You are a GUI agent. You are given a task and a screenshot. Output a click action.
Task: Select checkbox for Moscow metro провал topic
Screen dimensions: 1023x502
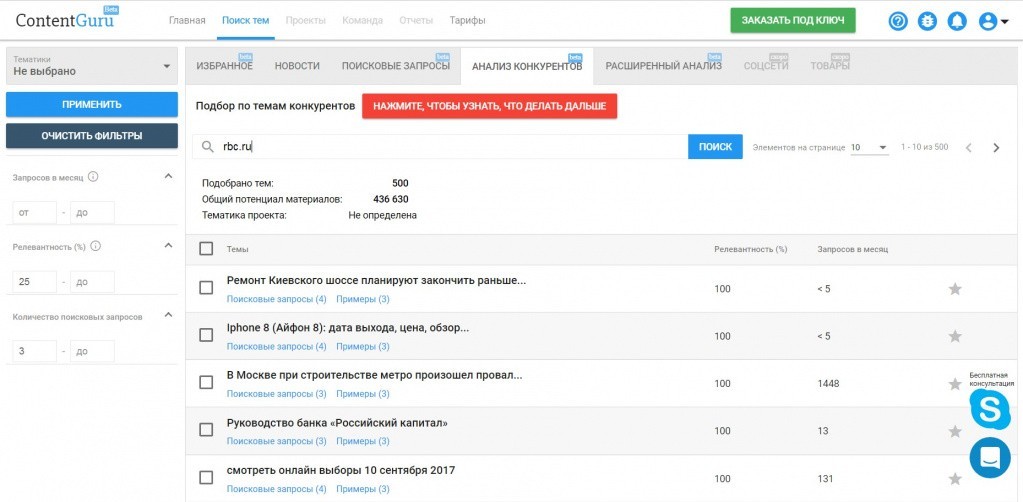coord(206,383)
